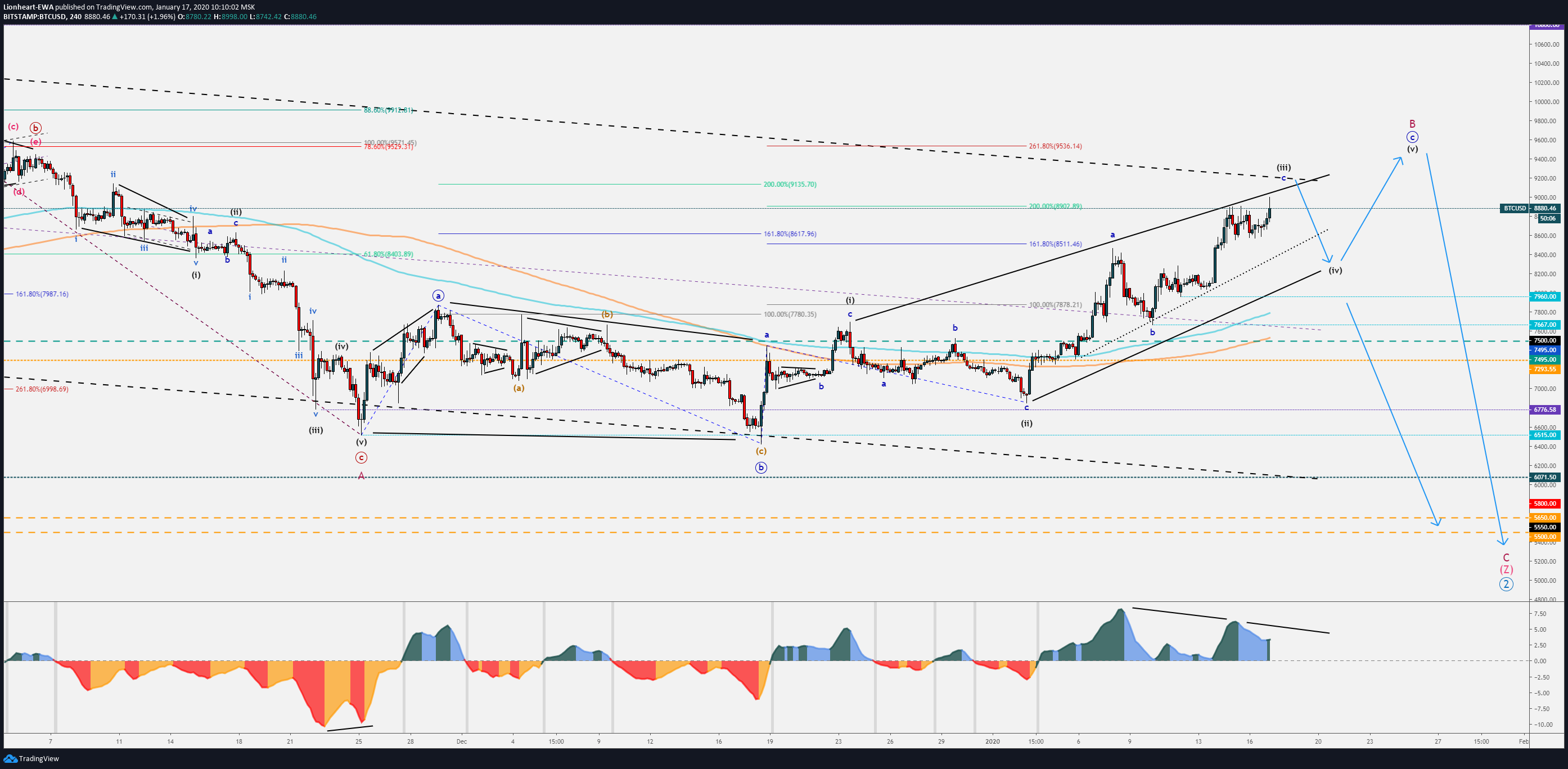1568x769 pixels.
Task: Click the 19 date label on time axis
Action: point(770,741)
